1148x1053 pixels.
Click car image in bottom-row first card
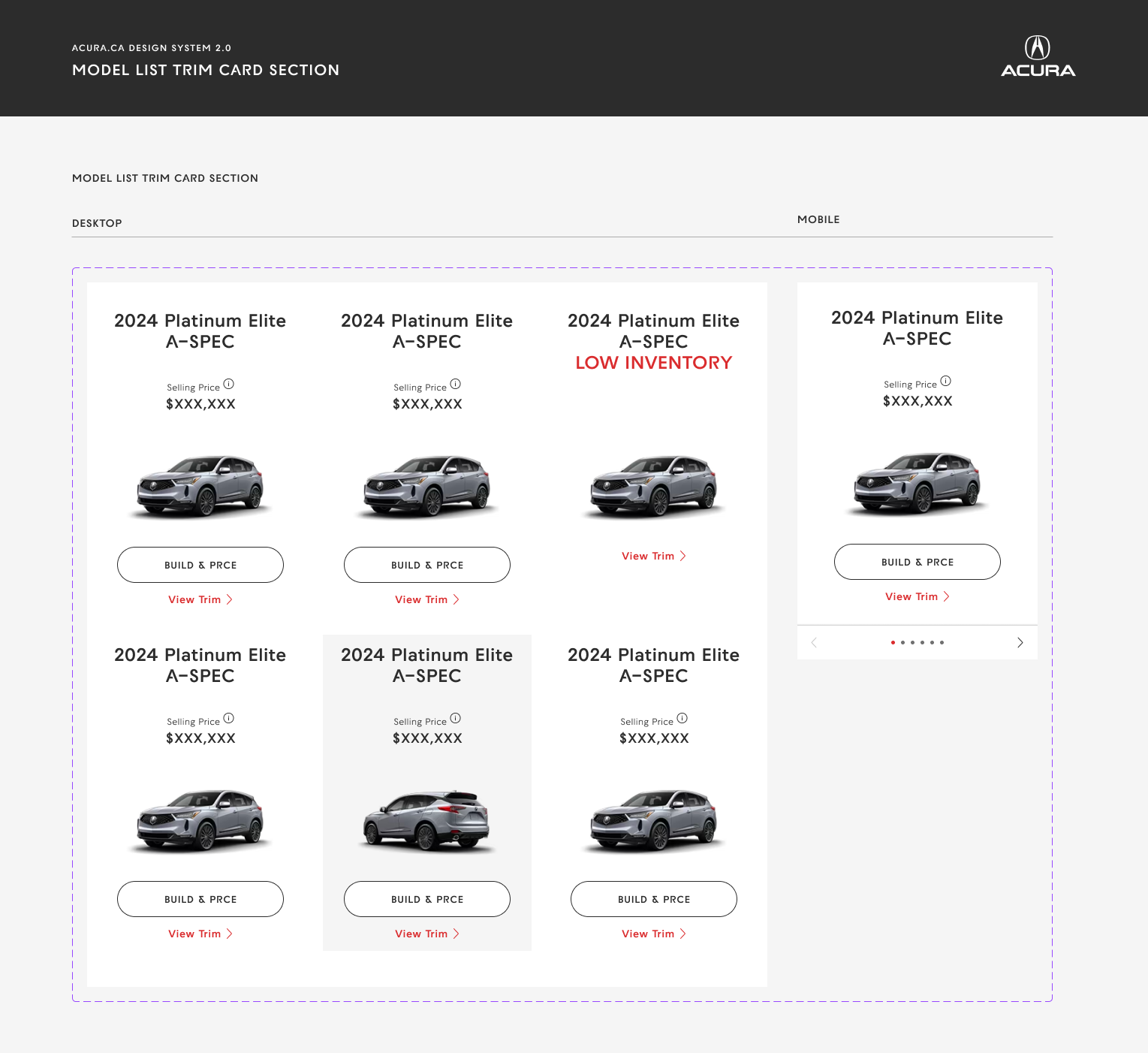click(x=200, y=820)
